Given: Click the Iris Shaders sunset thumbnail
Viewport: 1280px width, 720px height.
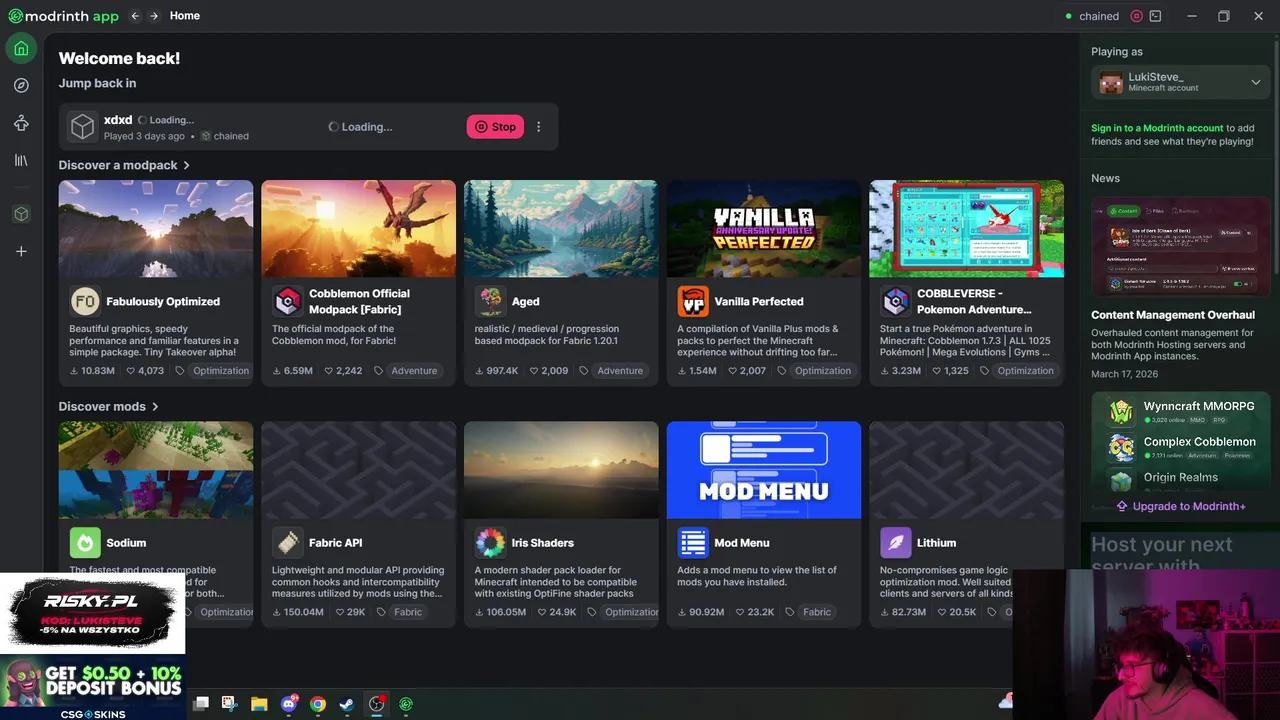Looking at the screenshot, I should [561, 470].
